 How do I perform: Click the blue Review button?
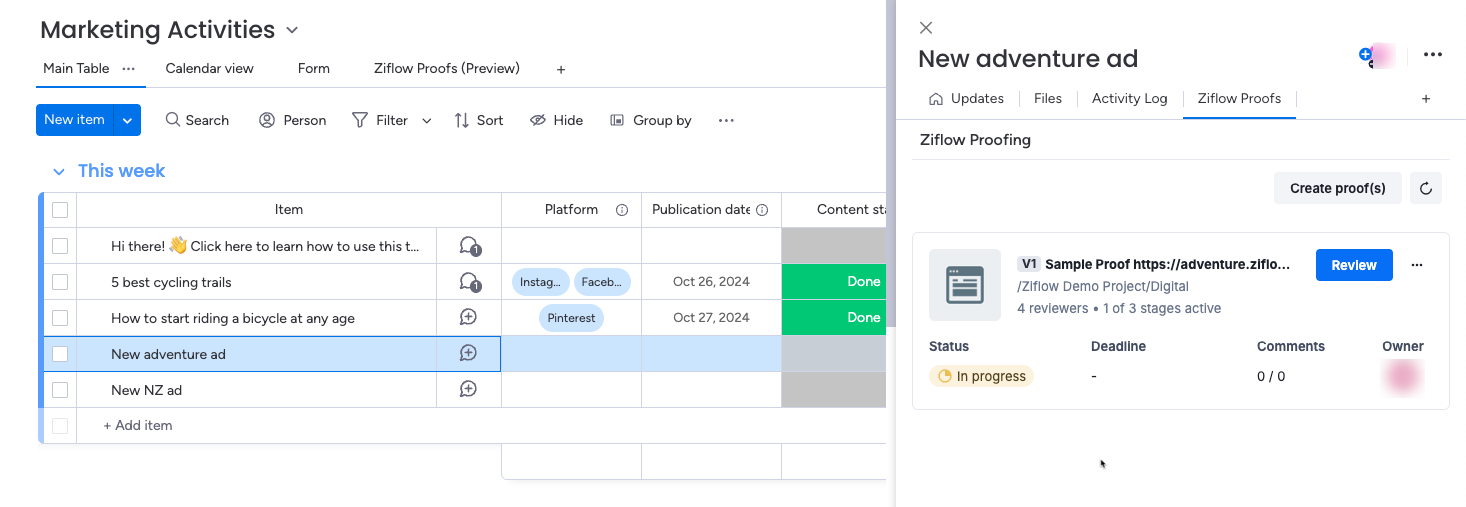(x=1353, y=265)
